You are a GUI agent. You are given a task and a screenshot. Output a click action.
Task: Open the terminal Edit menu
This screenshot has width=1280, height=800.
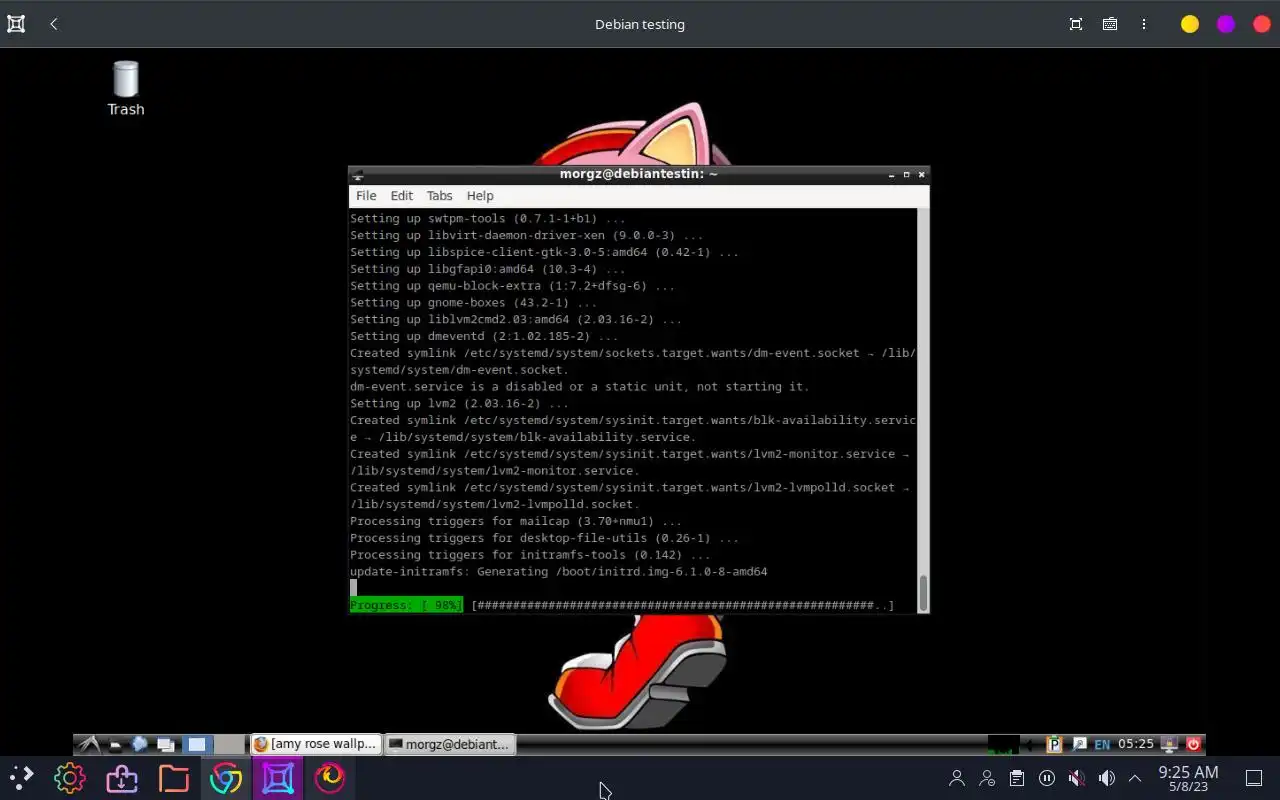point(402,196)
